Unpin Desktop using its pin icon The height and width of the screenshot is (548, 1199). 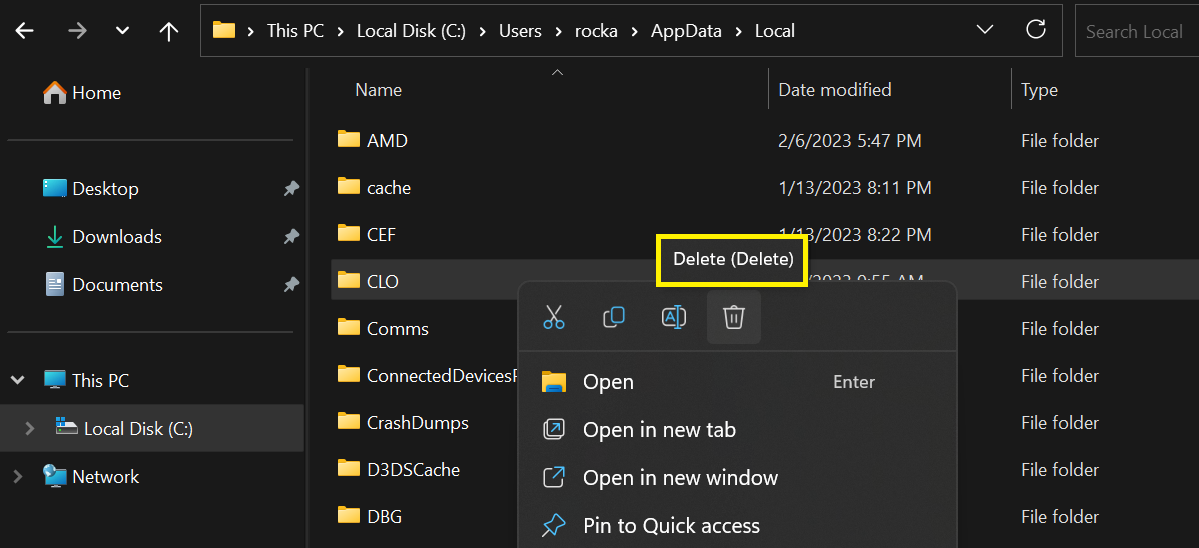pos(291,189)
